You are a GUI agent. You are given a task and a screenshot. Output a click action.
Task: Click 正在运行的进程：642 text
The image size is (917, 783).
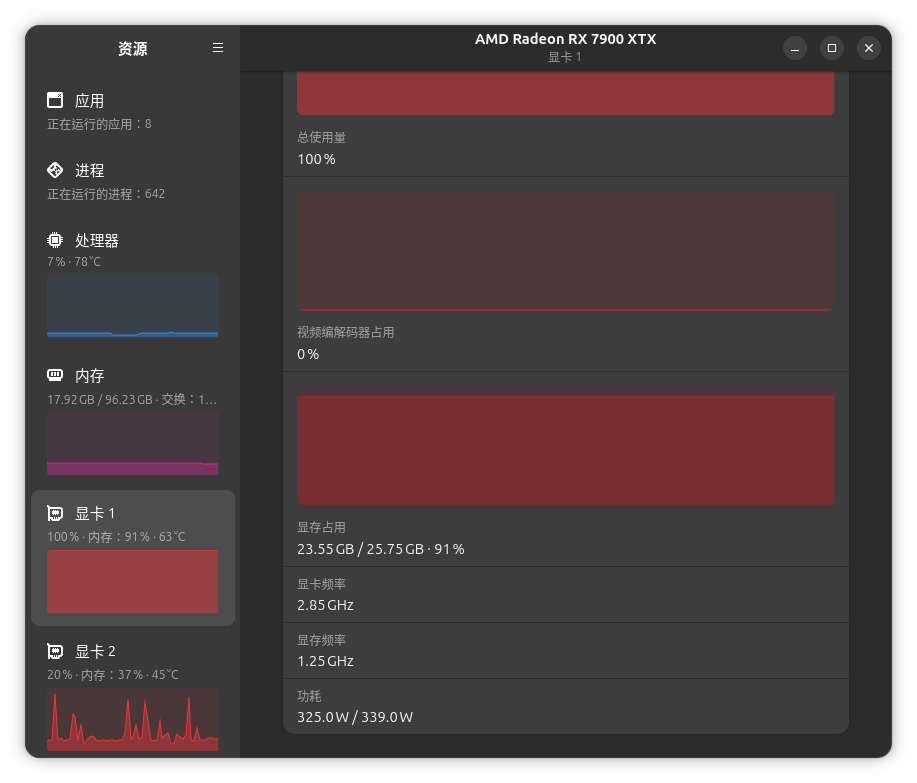tap(106, 194)
